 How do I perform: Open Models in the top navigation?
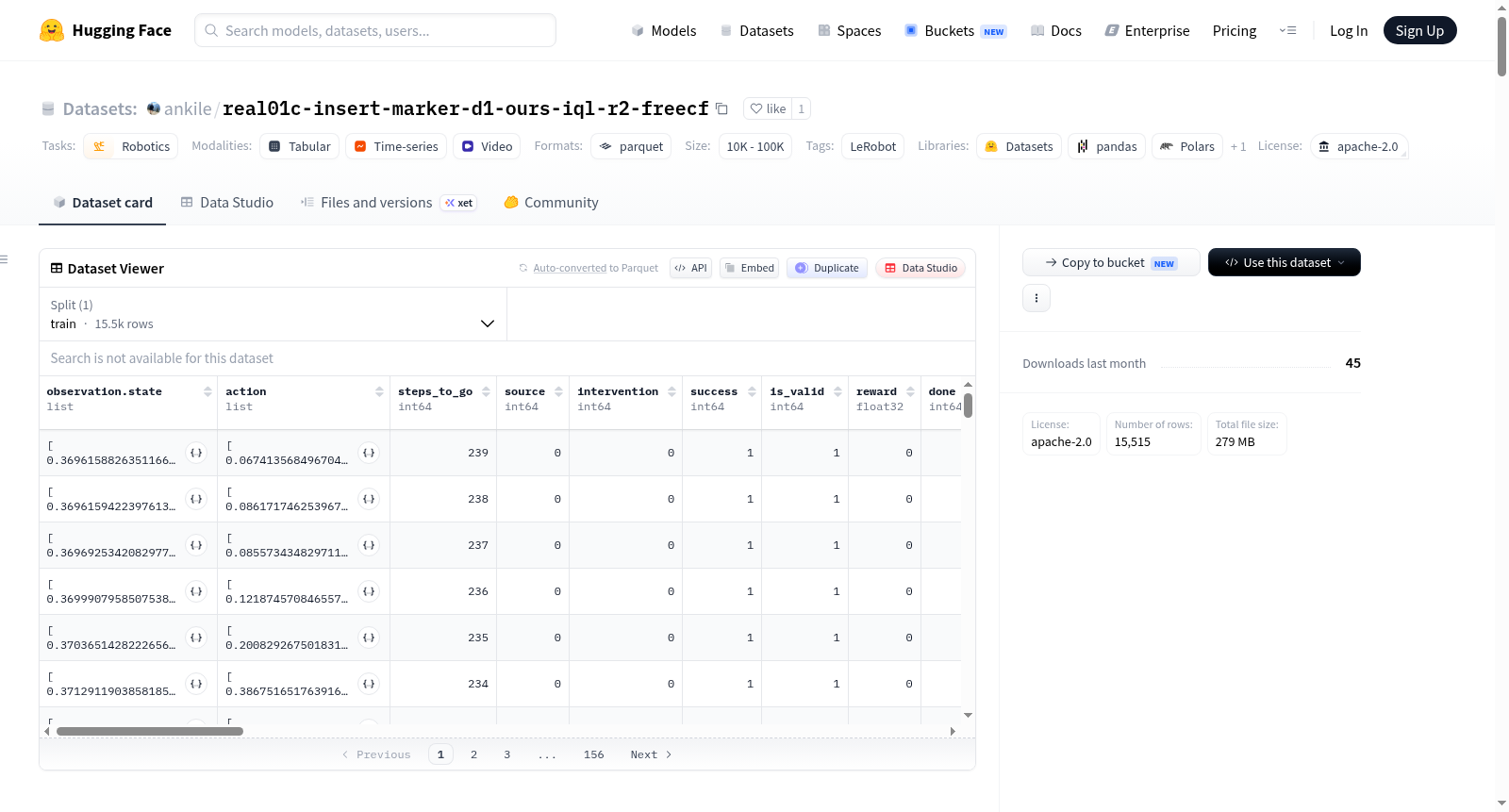(664, 30)
